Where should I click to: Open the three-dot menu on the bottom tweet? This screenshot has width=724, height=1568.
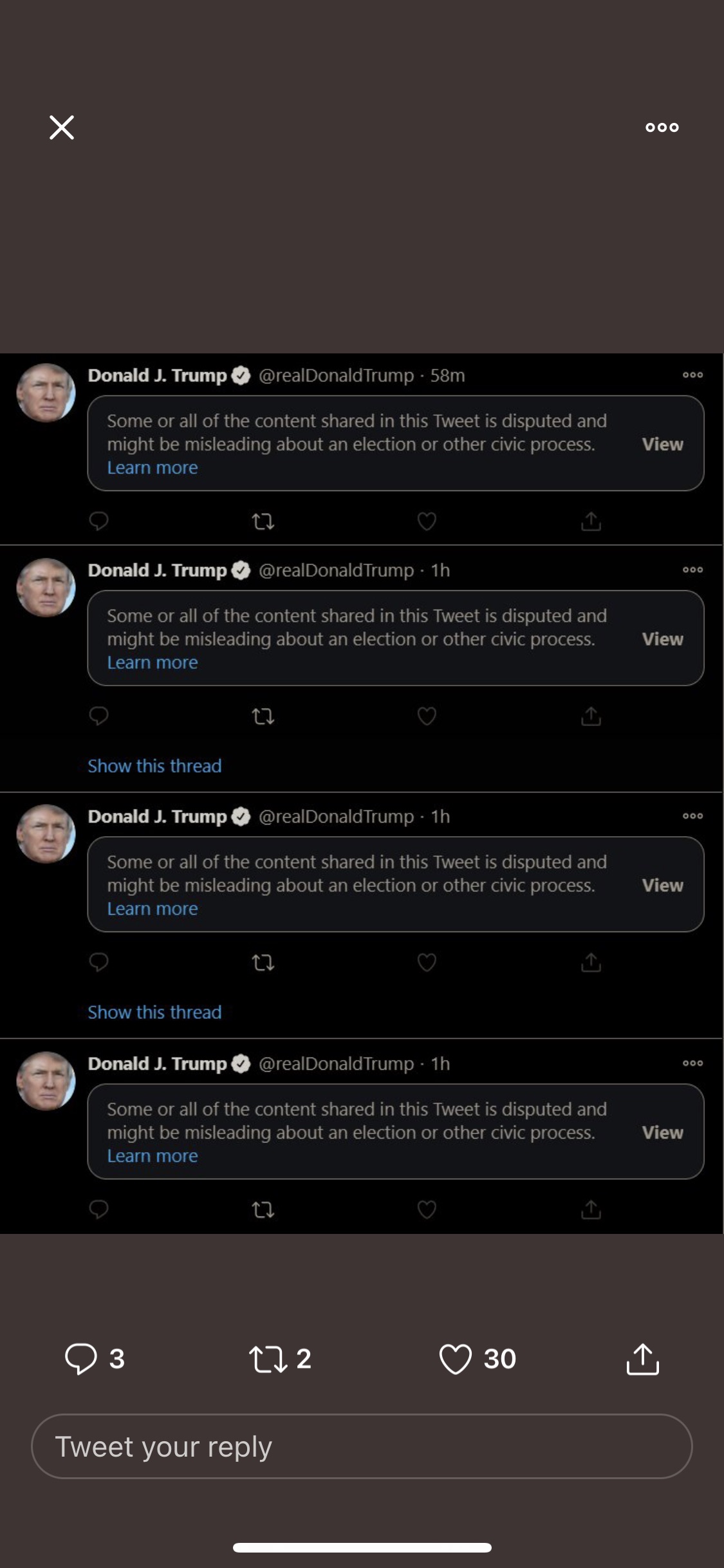point(692,1063)
